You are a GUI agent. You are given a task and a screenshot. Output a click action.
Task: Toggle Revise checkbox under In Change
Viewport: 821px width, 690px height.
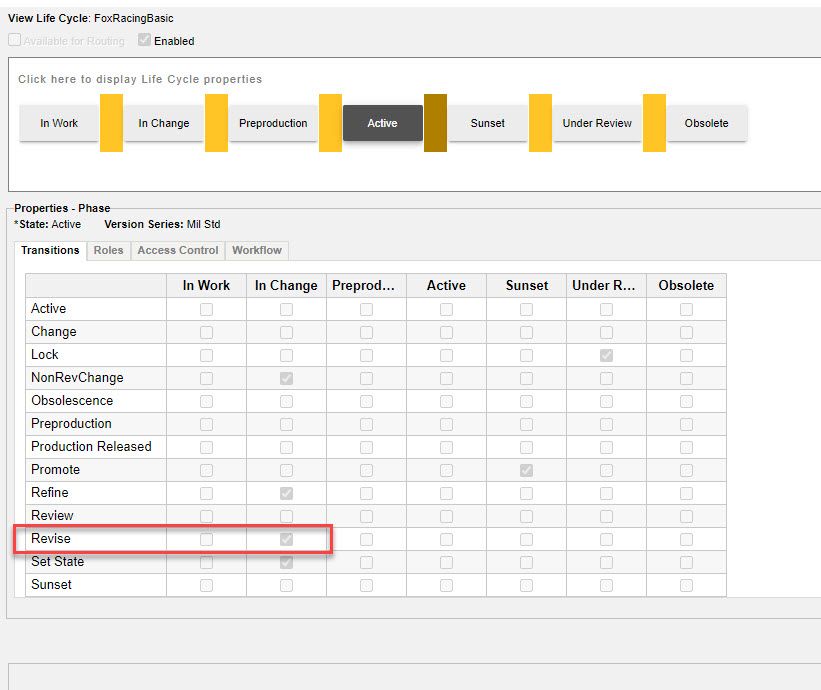coord(286,539)
